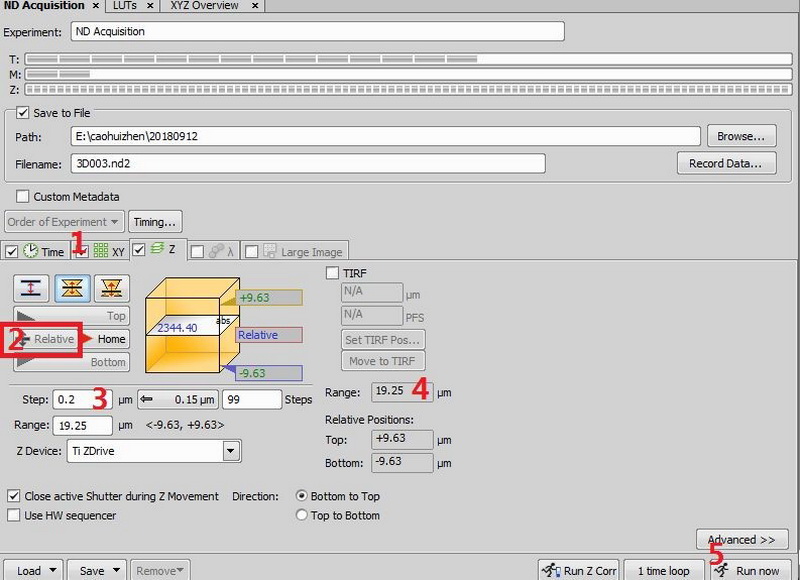This screenshot has height=580, width=800.
Task: Expand the Advanced >> options
Action: click(742, 539)
